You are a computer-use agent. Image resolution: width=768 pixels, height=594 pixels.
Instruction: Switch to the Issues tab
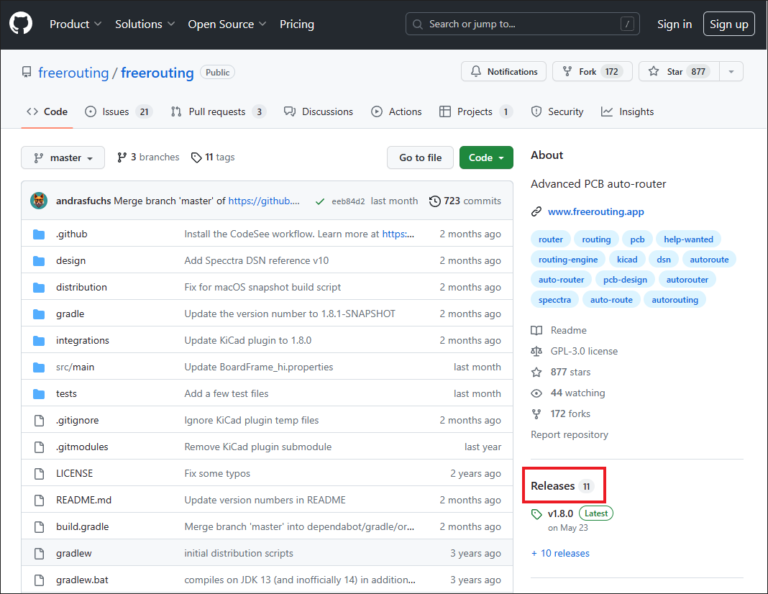pyautogui.click(x=118, y=112)
